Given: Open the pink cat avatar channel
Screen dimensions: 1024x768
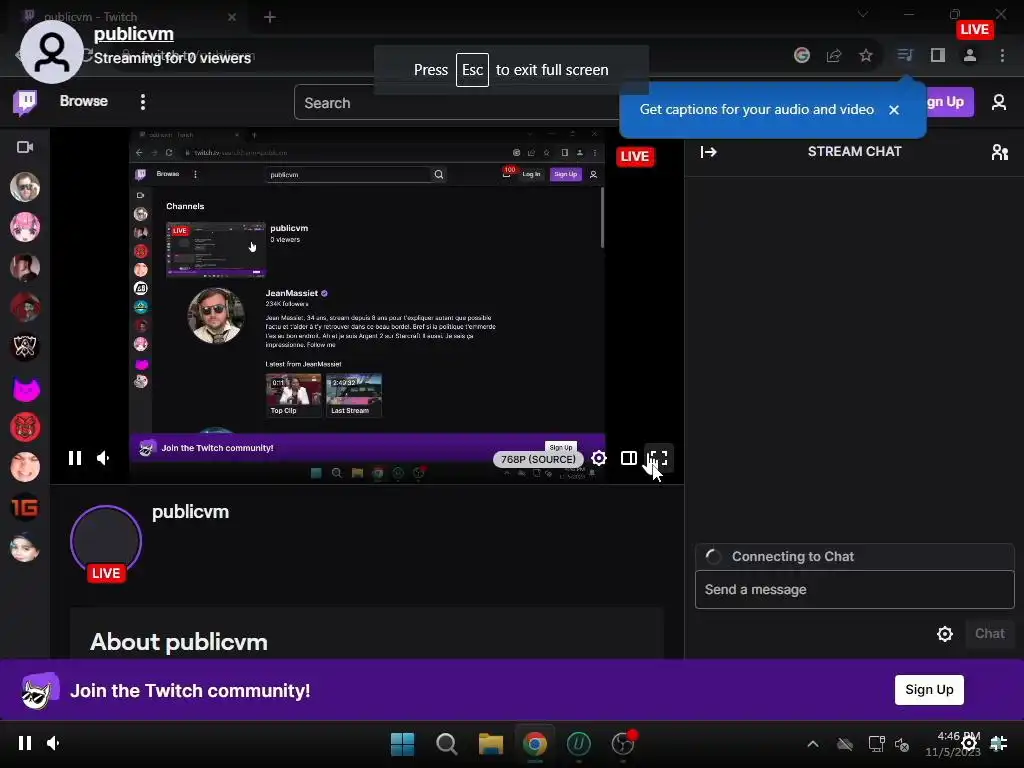Looking at the screenshot, I should [x=26, y=389].
